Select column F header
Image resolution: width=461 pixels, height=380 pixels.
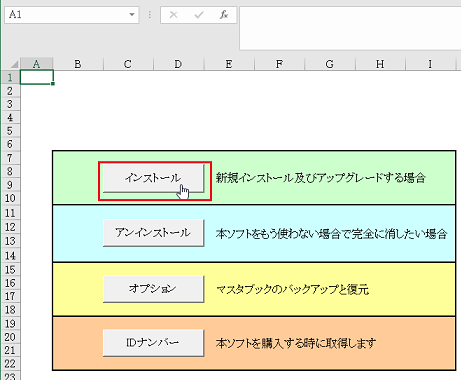pyautogui.click(x=279, y=64)
